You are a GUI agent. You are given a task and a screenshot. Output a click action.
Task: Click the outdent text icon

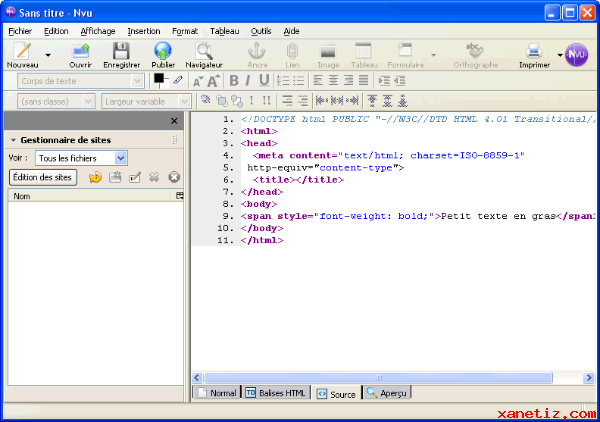point(399,81)
